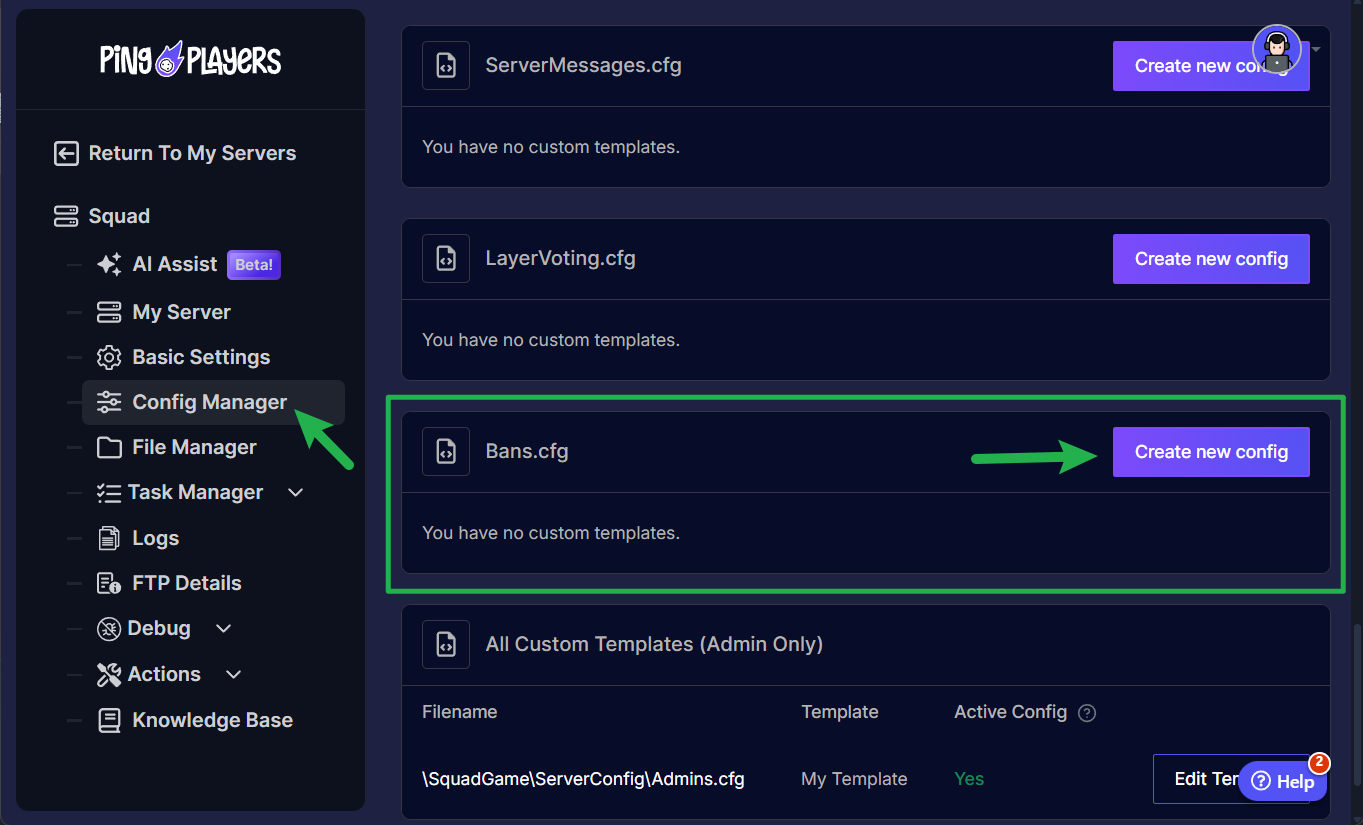
Task: Click the Config Manager sliders icon
Action: 109,402
